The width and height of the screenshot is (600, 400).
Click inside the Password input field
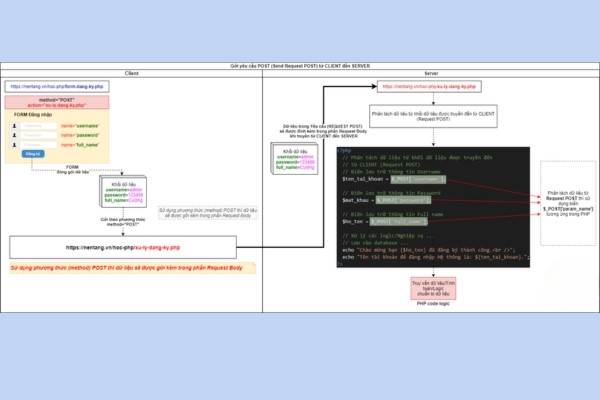(x=39, y=134)
